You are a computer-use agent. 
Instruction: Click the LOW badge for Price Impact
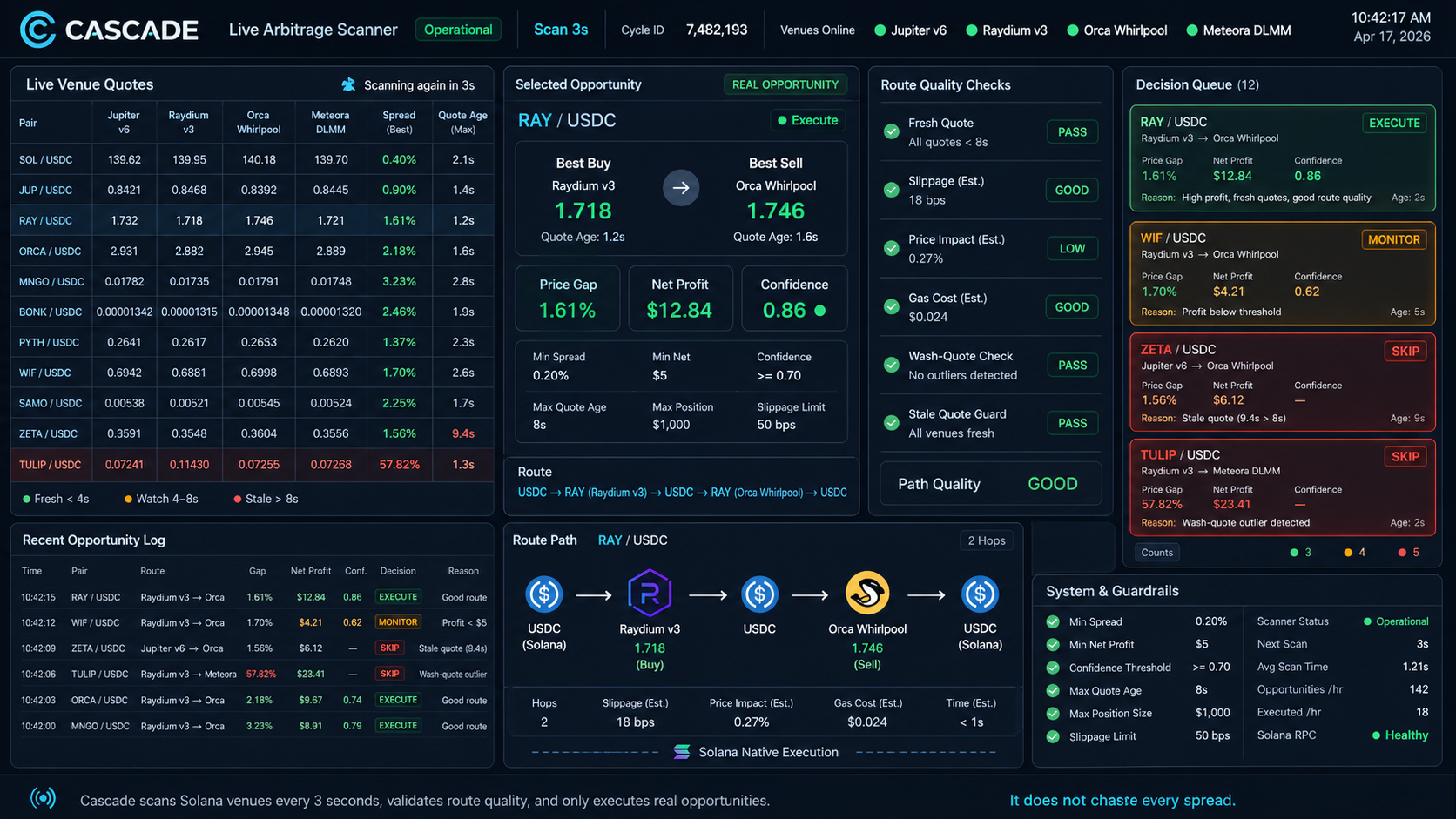1072,249
